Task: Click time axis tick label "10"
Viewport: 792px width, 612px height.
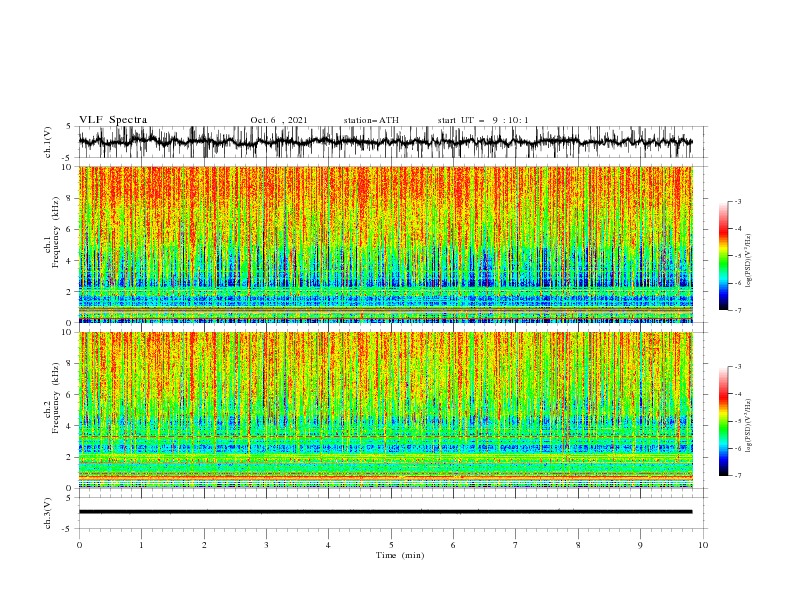Action: (703, 545)
